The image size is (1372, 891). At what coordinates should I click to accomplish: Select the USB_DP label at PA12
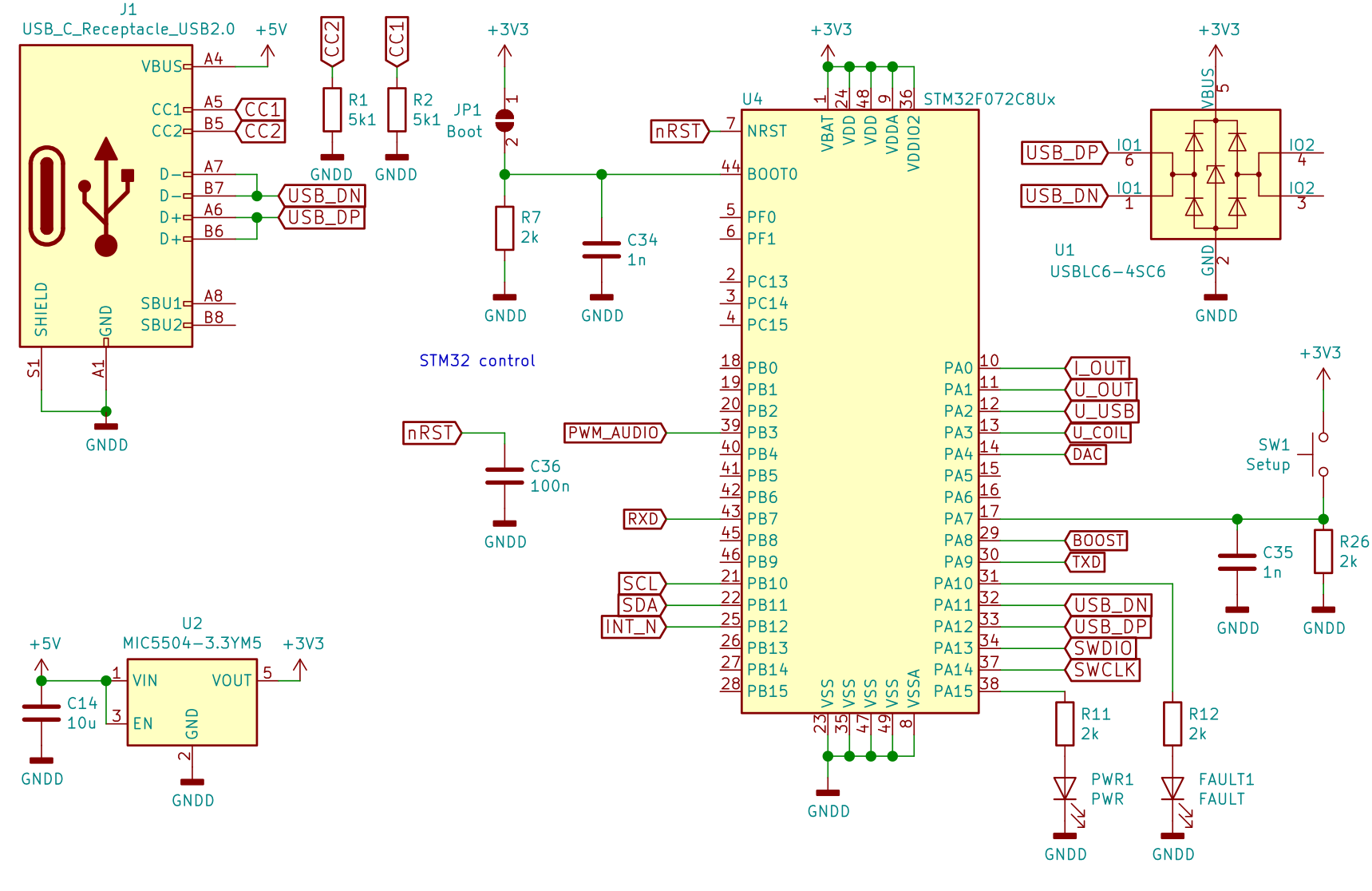(1108, 627)
